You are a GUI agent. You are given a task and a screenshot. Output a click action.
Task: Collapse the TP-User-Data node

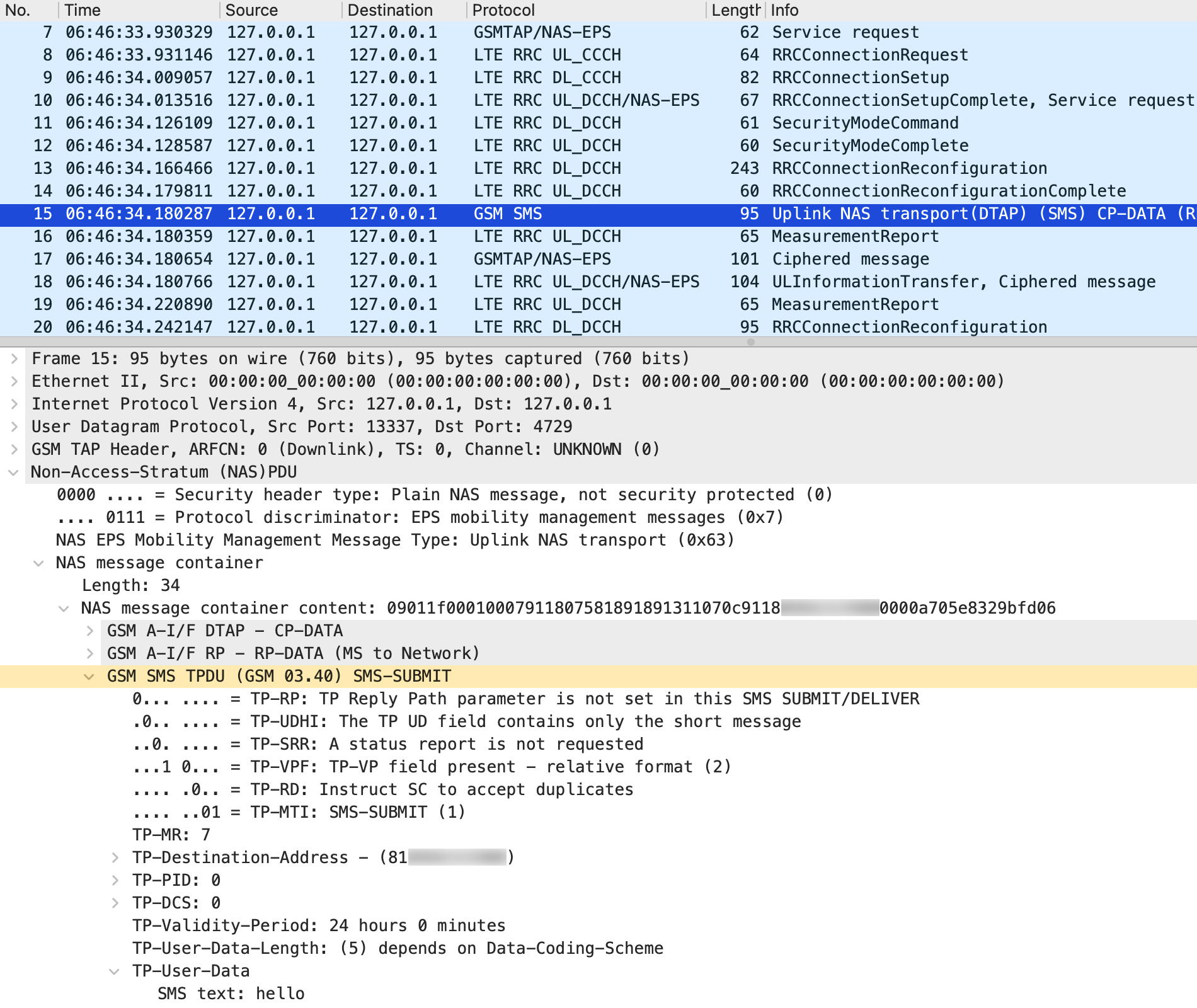115,971
